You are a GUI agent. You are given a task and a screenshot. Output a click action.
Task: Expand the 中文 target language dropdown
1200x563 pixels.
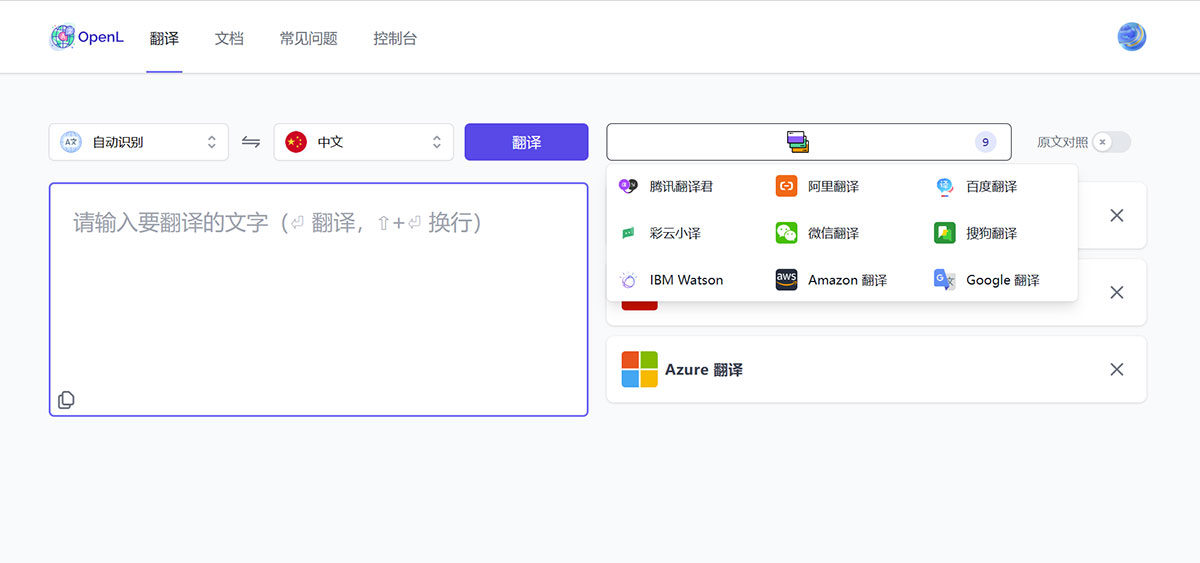363,142
